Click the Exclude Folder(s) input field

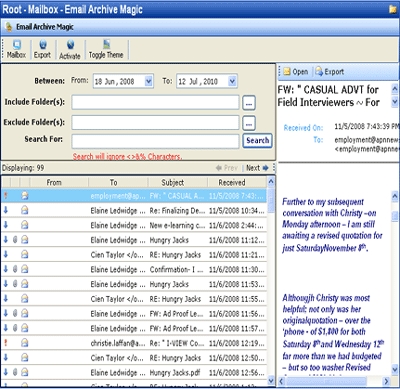(155, 123)
